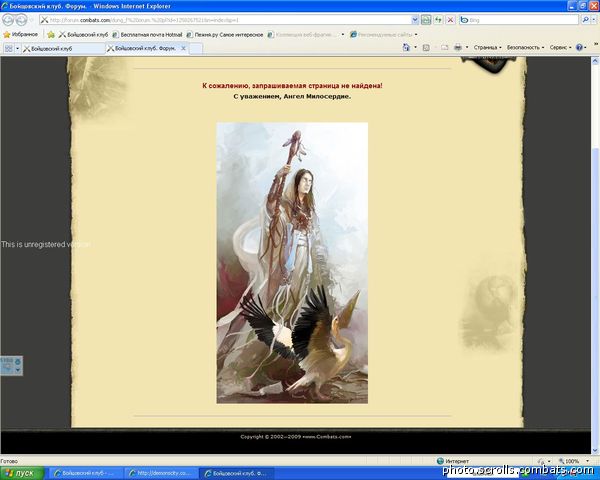Viewport: 600px width, 480px height.
Task: Open the Бесплатная почта Hotmail link
Action: tap(147, 34)
